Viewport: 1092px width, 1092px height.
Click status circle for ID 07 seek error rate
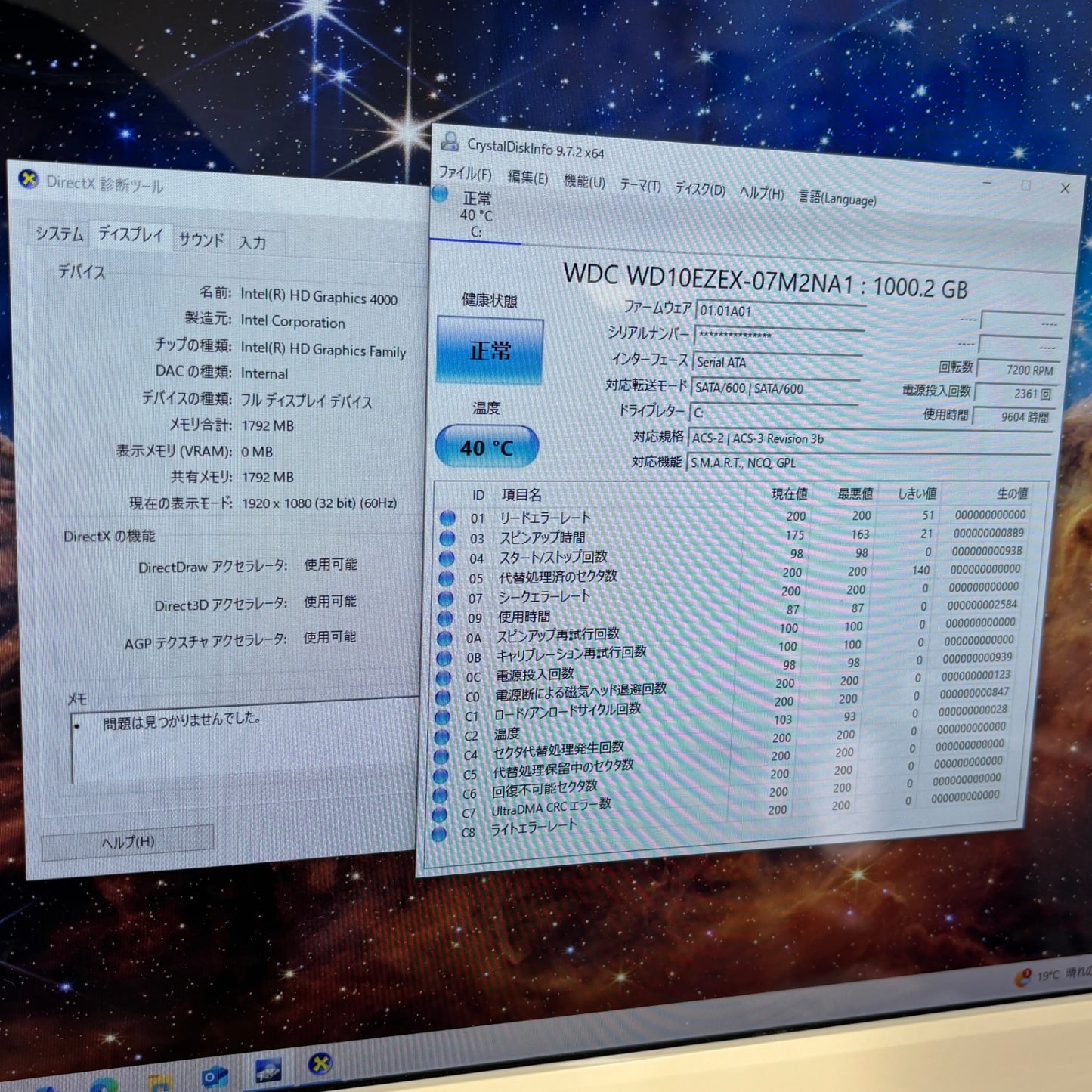pos(445,599)
